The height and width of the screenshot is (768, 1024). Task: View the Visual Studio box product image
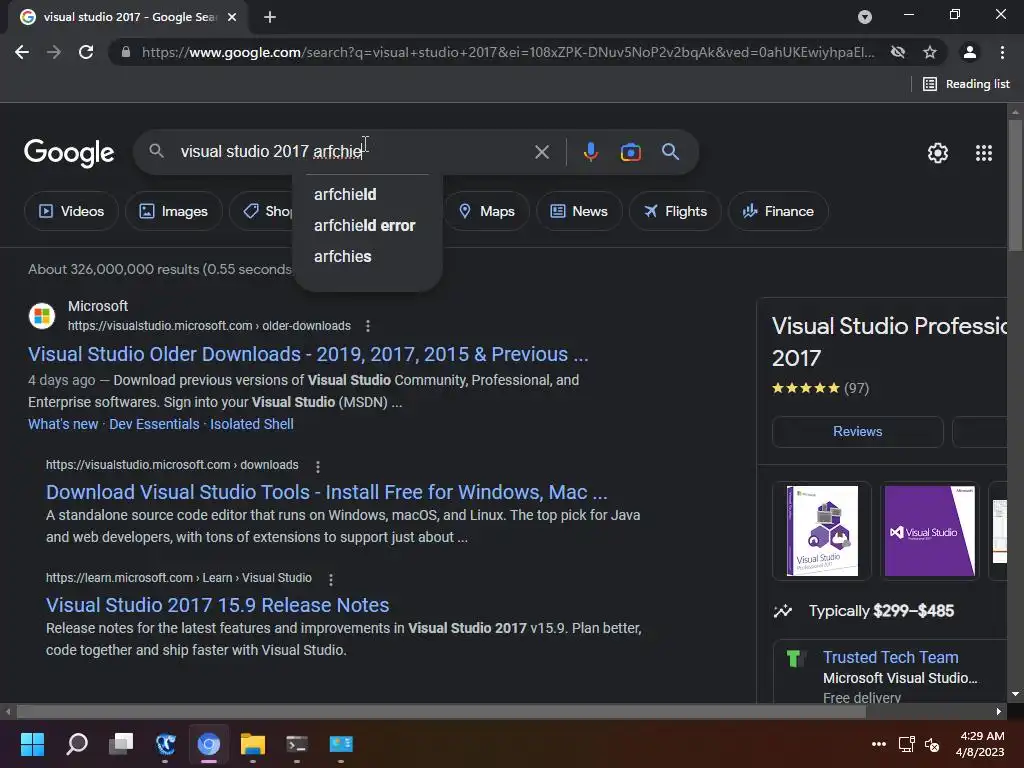pos(822,531)
